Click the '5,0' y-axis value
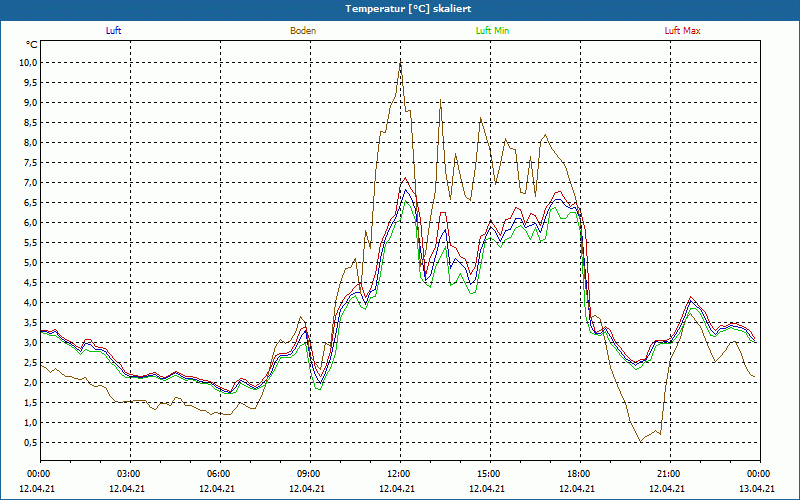The width and height of the screenshot is (800, 500). point(31,263)
